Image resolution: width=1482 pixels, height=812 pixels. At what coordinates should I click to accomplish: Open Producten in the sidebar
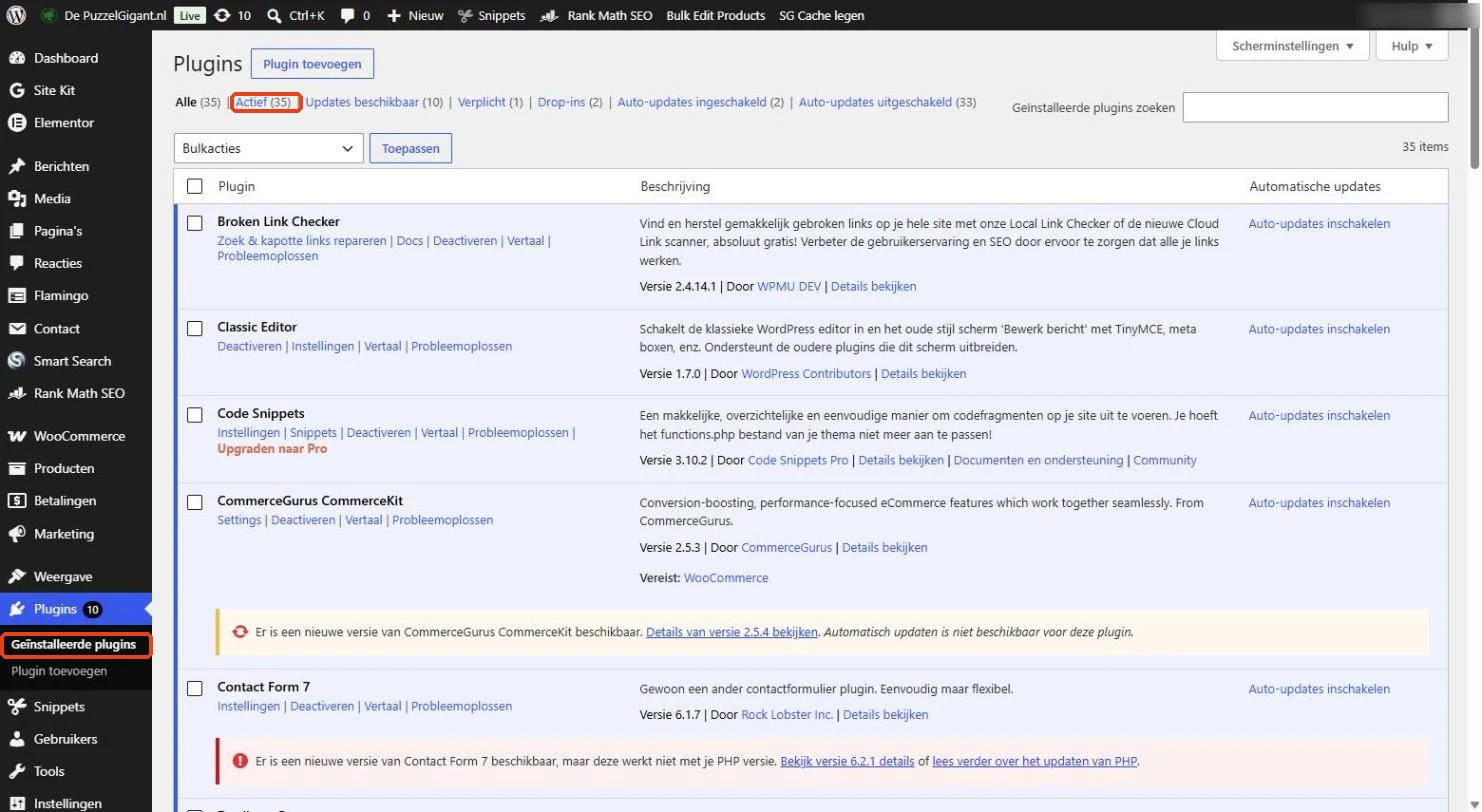[x=64, y=468]
